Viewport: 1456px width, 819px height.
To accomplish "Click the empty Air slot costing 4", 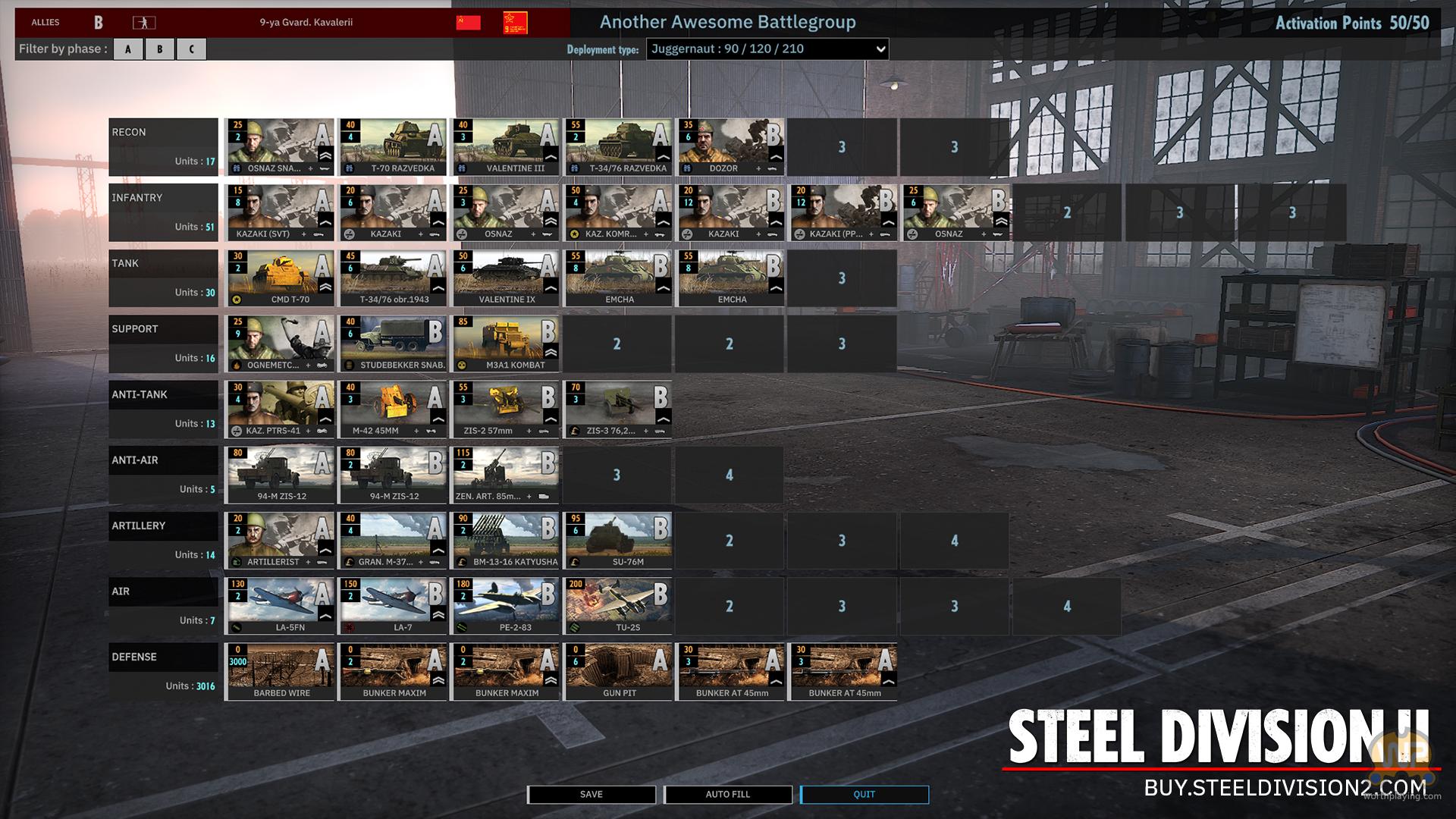I will [1066, 606].
